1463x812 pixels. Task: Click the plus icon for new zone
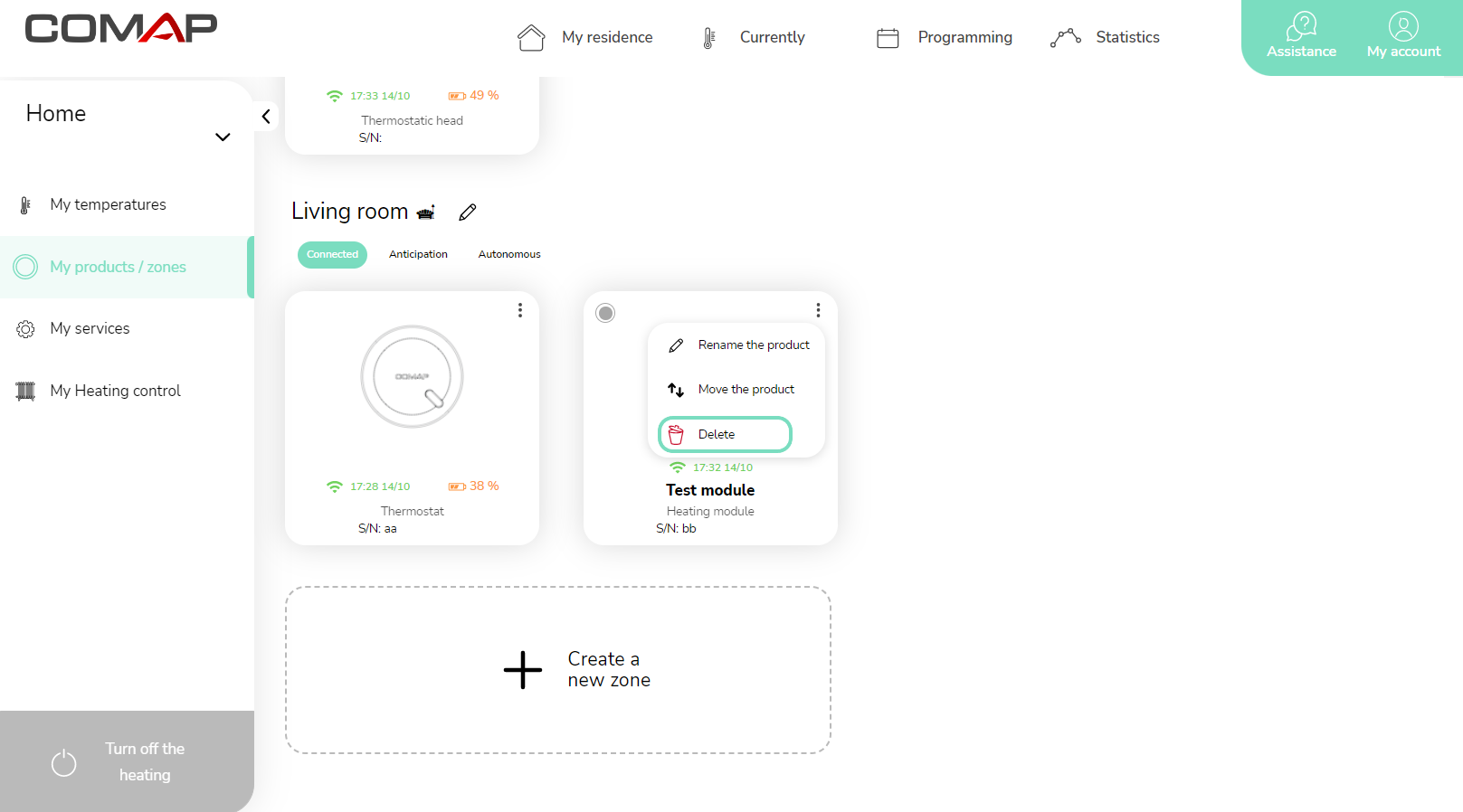click(523, 670)
